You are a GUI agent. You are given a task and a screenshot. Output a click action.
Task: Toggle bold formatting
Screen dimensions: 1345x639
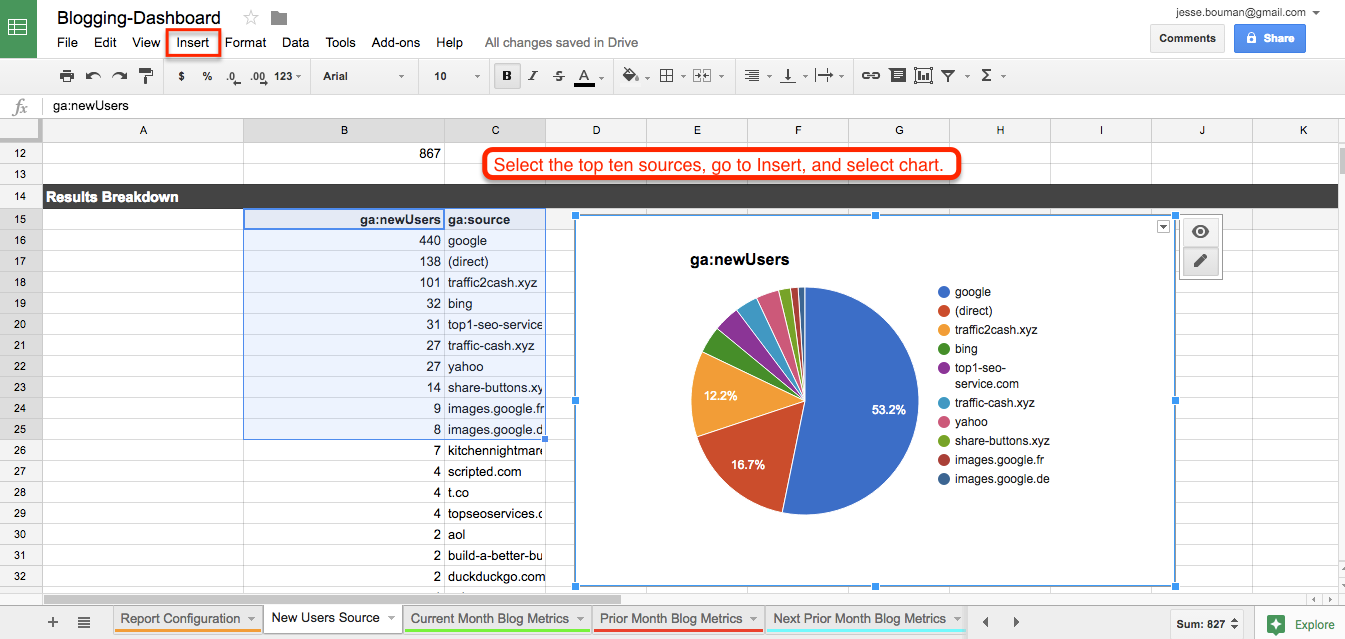click(507, 76)
